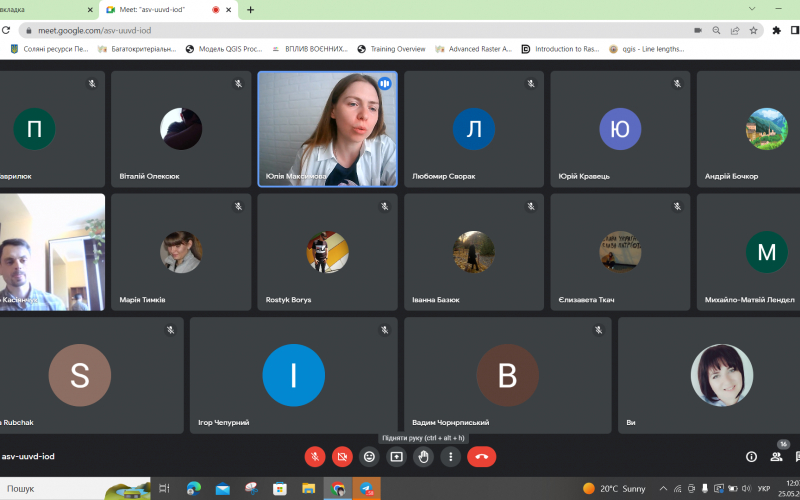Open the Advanced Raster bookmark
800x500 pixels.
click(x=473, y=49)
